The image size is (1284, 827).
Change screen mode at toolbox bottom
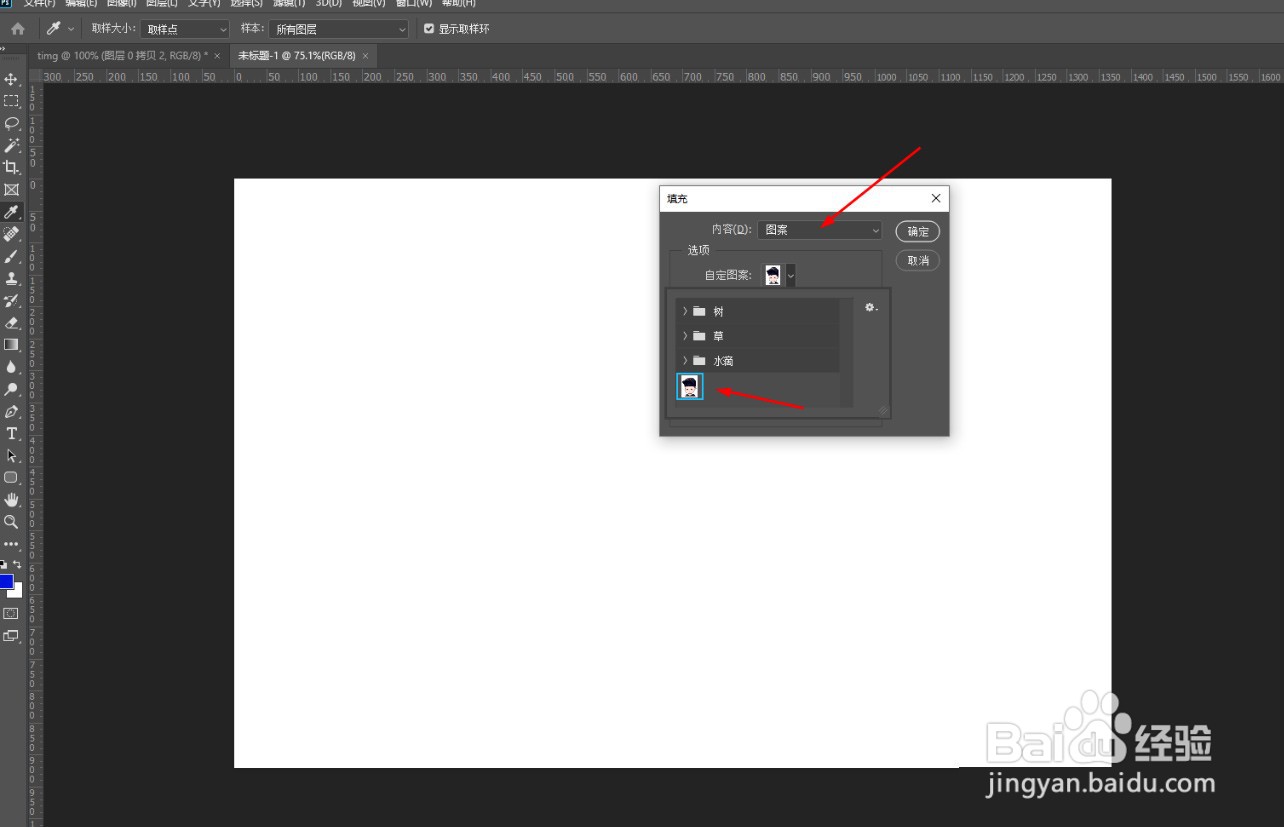click(12, 635)
